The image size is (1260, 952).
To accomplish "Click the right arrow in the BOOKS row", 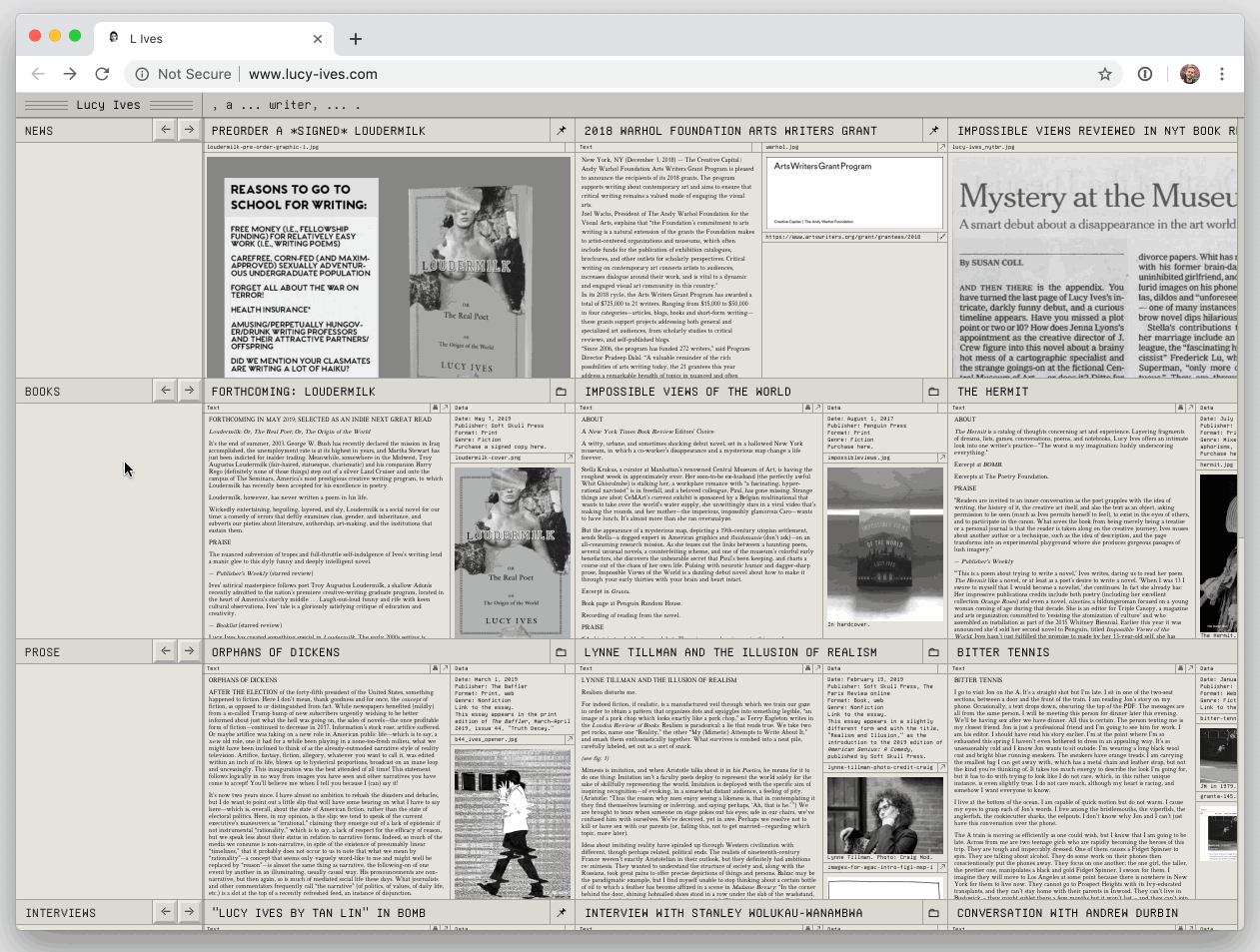I will tap(189, 391).
